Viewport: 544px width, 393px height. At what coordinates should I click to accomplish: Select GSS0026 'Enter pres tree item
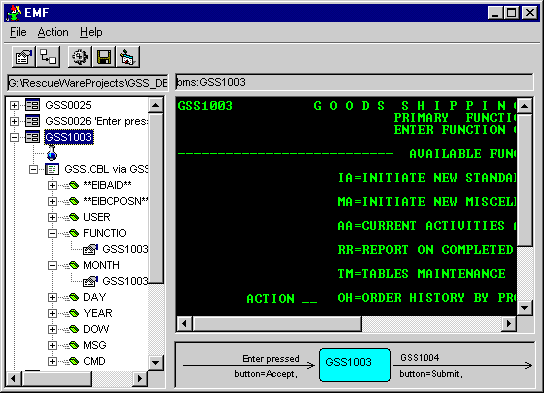(x=97, y=121)
